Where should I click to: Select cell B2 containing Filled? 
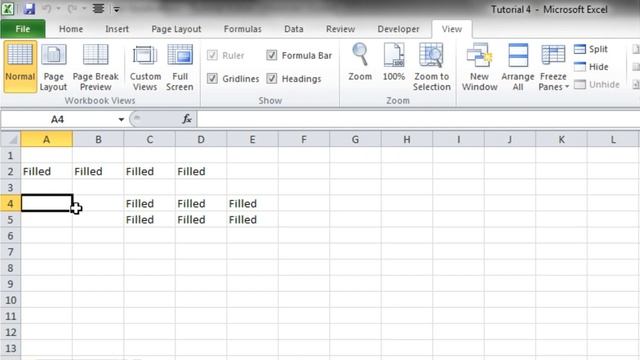click(x=98, y=171)
